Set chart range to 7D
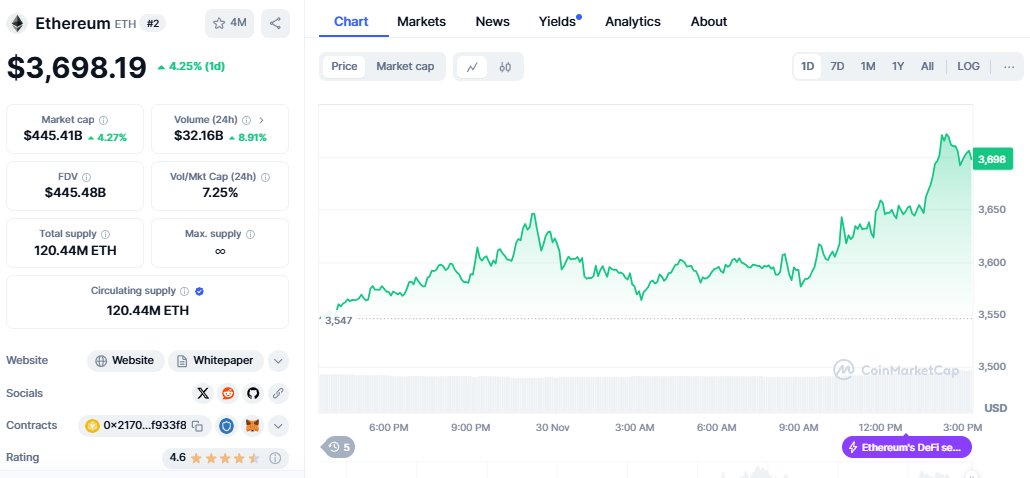 pos(837,66)
